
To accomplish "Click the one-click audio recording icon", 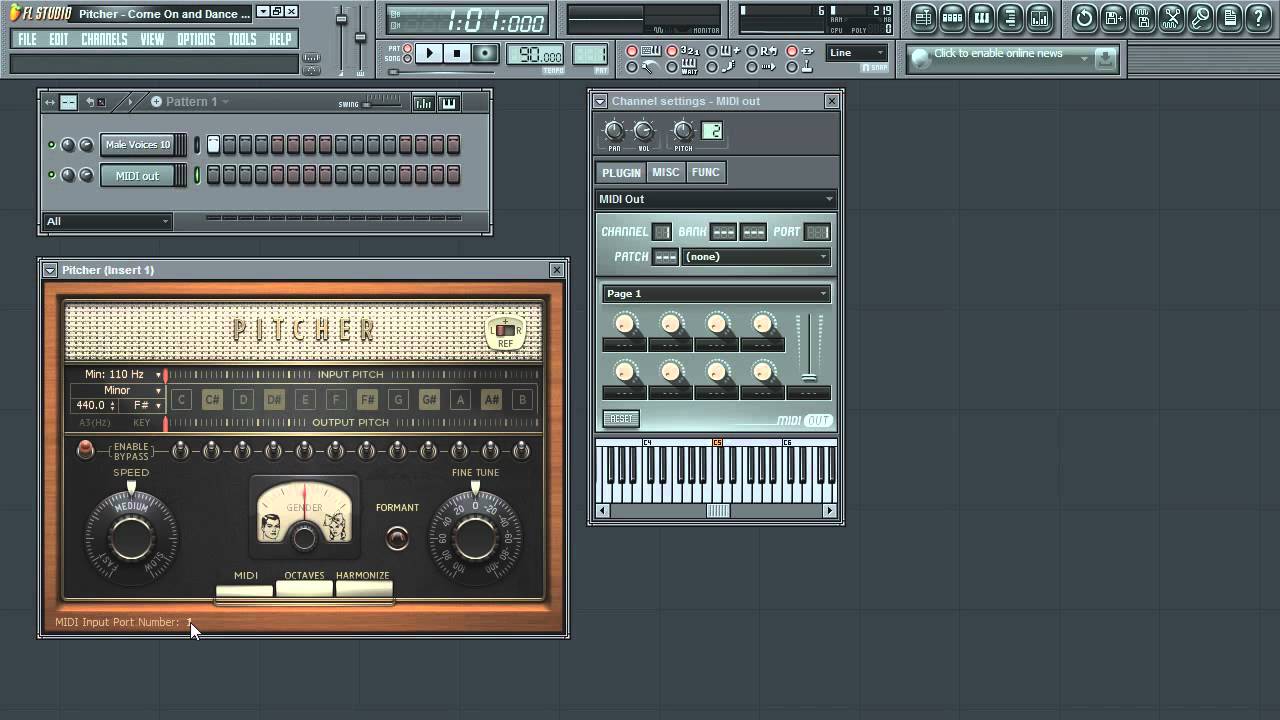I will tap(1200, 17).
